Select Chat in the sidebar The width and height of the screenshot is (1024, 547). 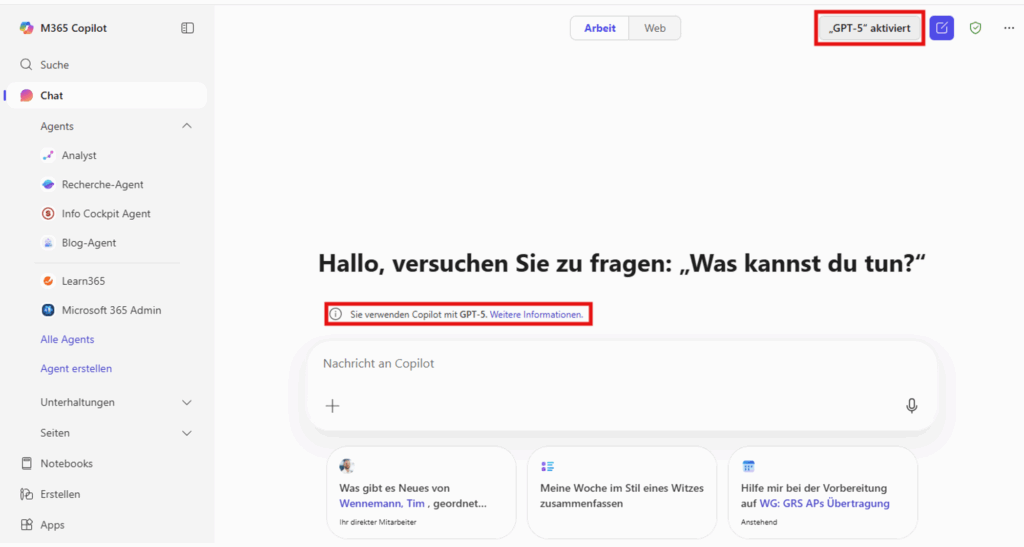(x=106, y=95)
